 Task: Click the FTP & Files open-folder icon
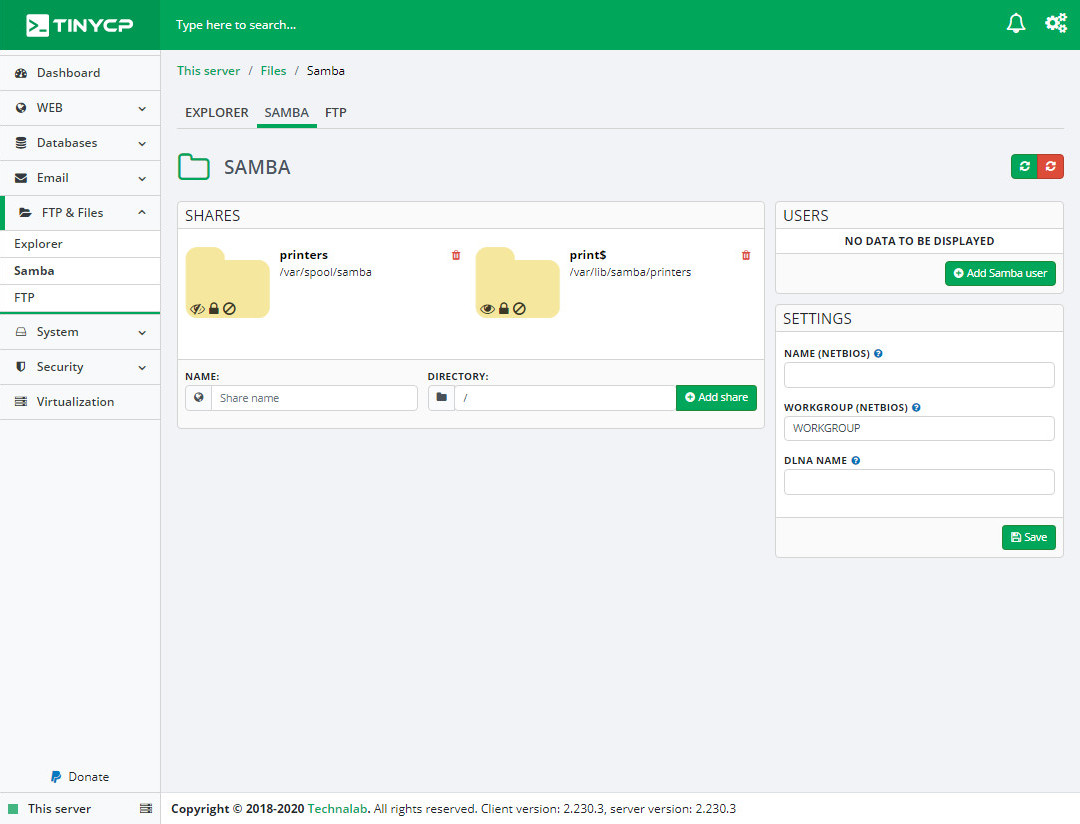point(25,212)
